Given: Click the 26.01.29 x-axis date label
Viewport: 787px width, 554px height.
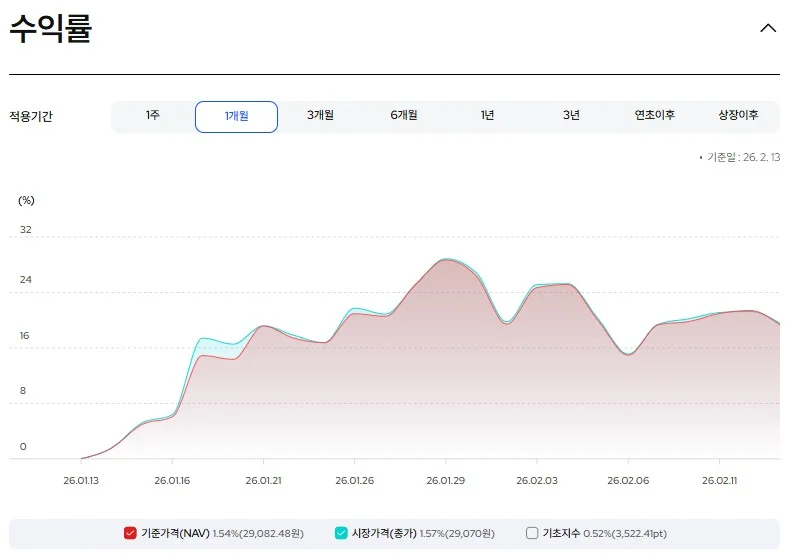Looking at the screenshot, I should pos(446,480).
